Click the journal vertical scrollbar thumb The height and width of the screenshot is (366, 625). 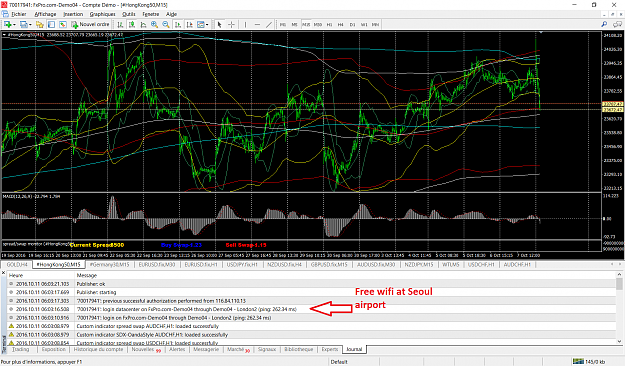click(x=619, y=284)
